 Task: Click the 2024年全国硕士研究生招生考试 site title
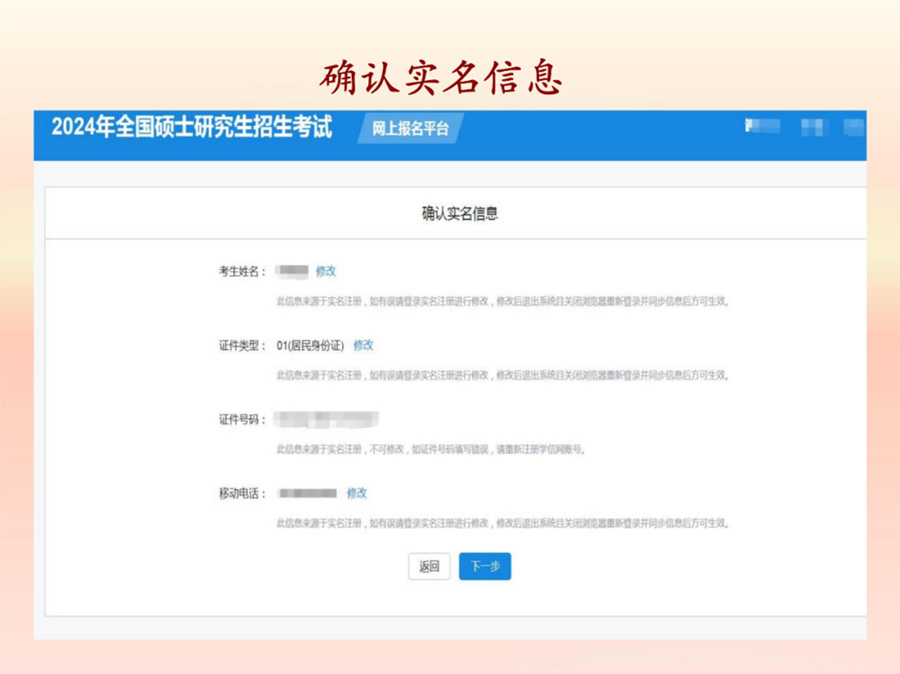(191, 129)
